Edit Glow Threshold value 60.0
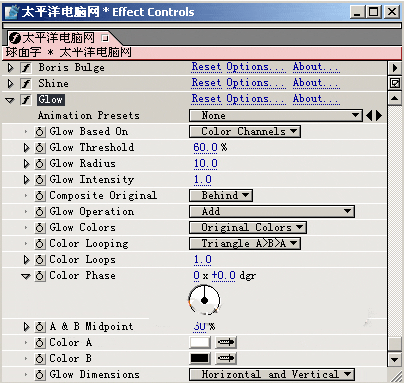This screenshot has width=404, height=383. [205, 147]
